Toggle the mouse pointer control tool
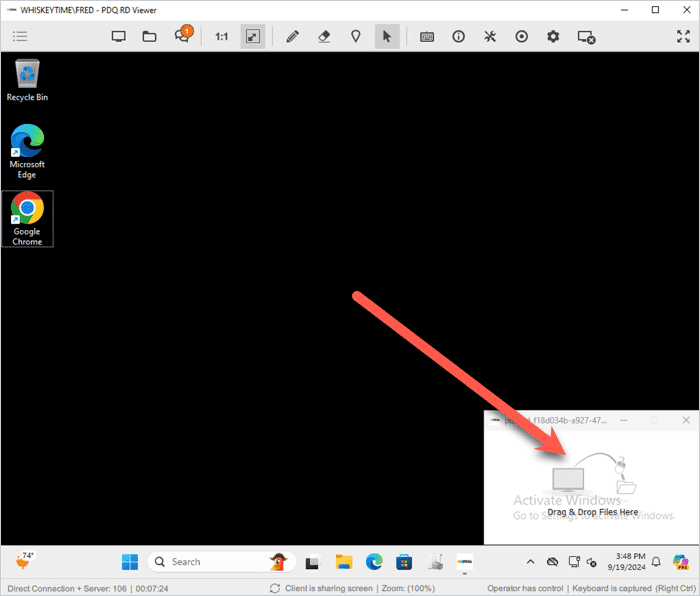 pos(387,36)
